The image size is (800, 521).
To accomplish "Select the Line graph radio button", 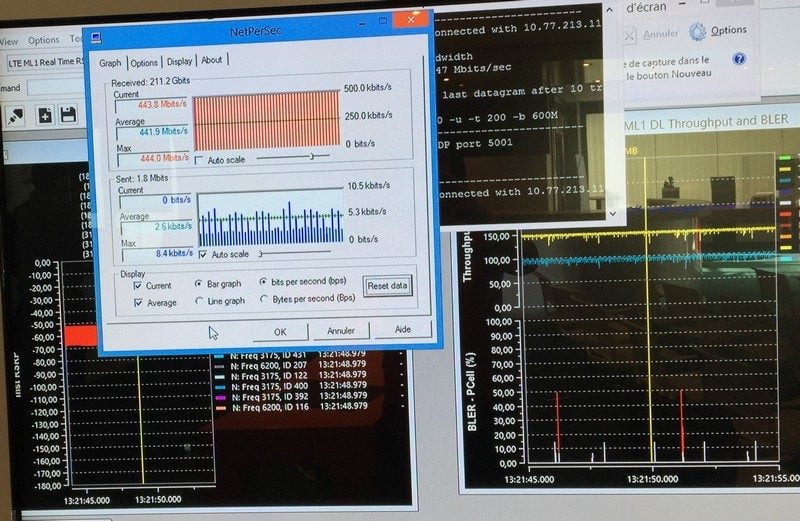I will (199, 301).
